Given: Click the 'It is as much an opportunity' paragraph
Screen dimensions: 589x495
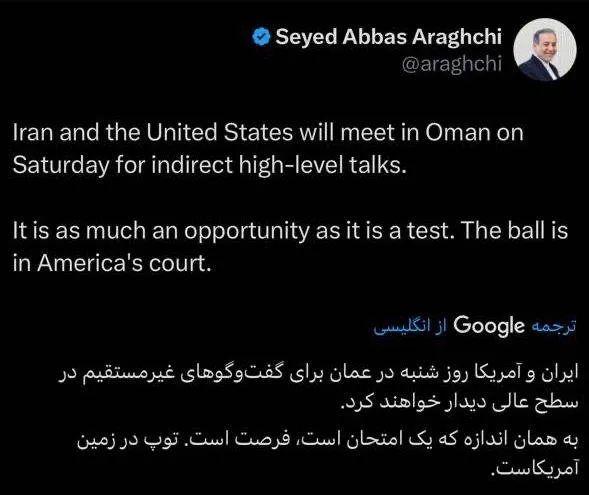Looking at the screenshot, I should click(290, 247).
